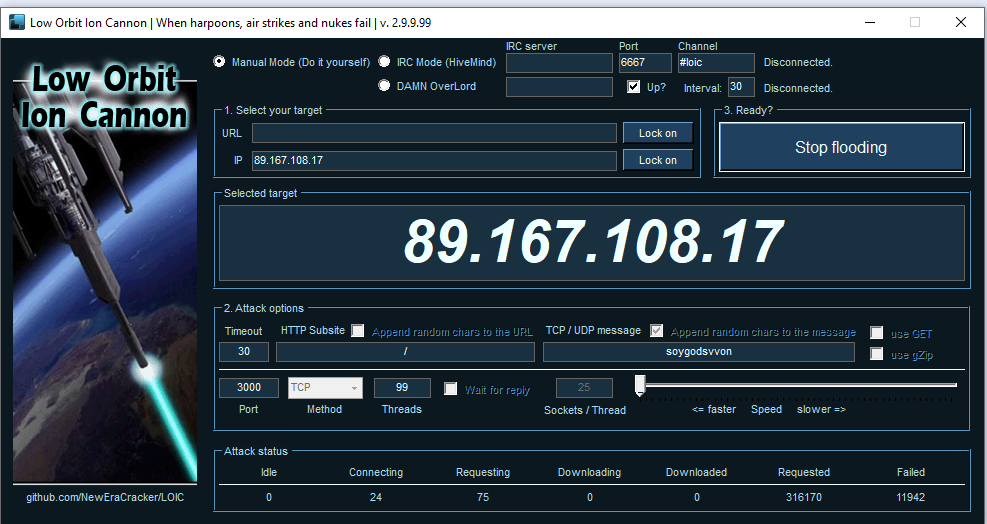Choose IRC Mode (HiveMind) option
The image size is (987, 524).
384,62
